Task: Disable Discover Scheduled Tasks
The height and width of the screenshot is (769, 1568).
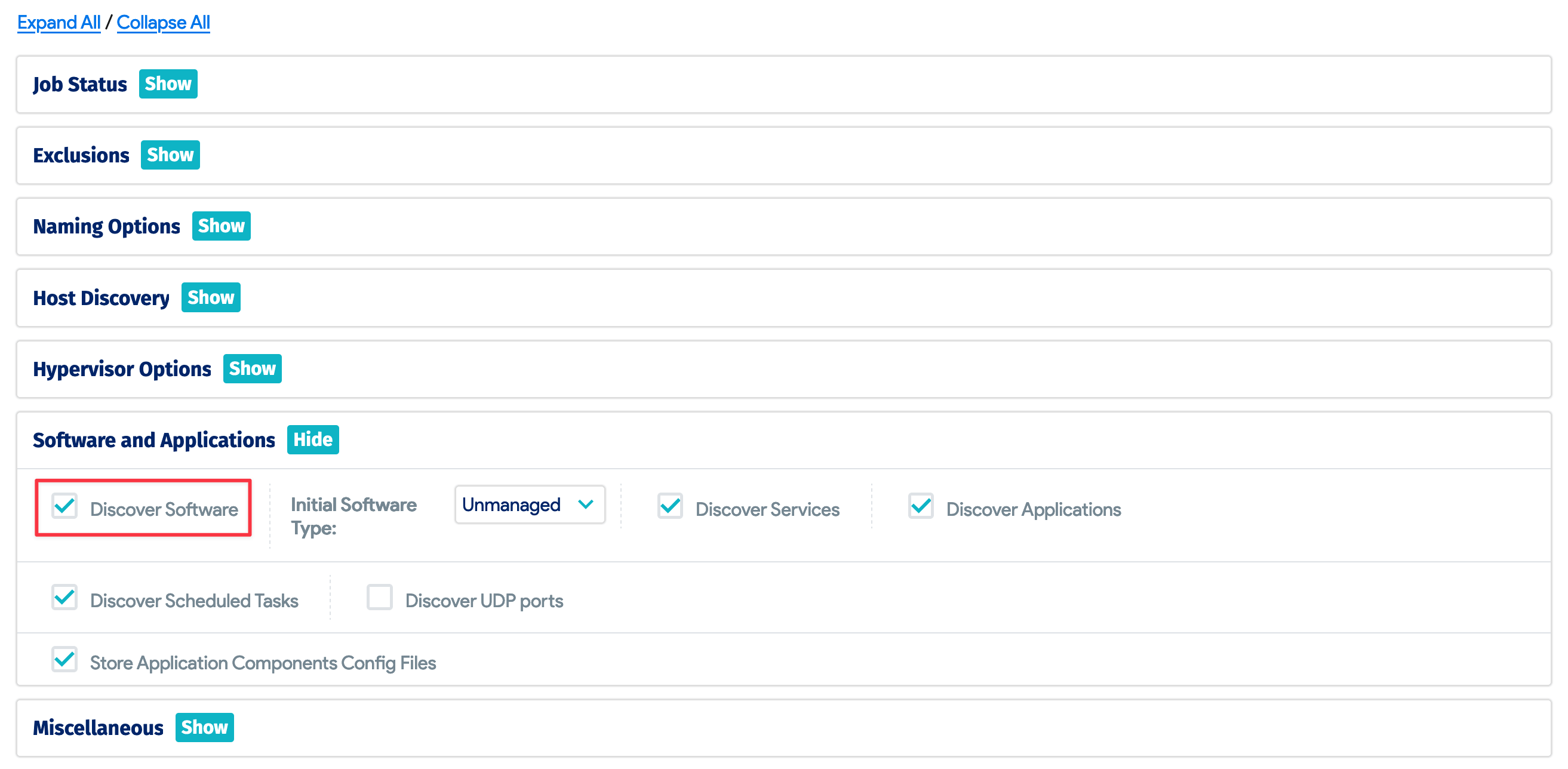Action: (x=64, y=598)
